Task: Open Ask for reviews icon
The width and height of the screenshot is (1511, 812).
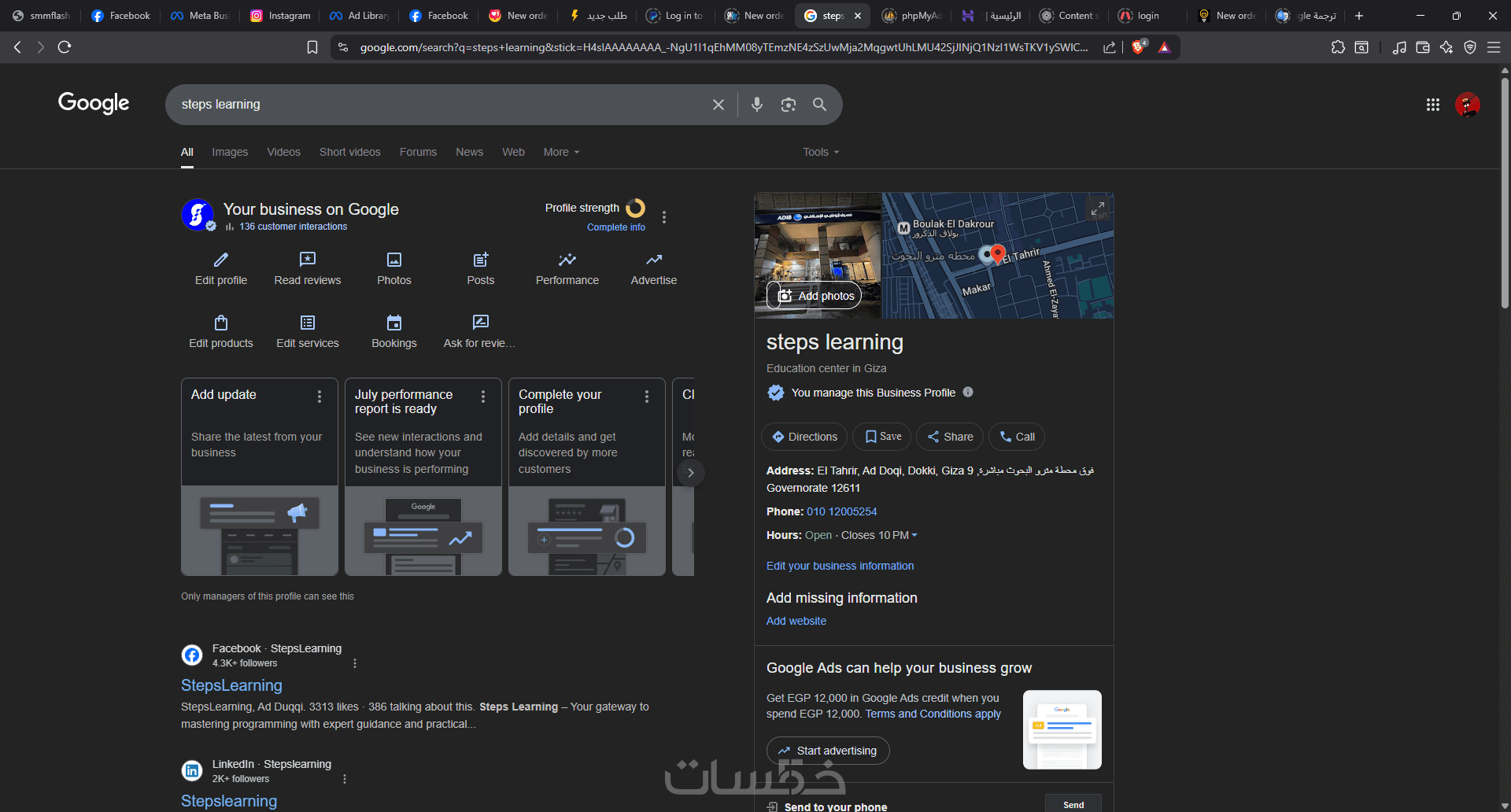Action: tap(481, 323)
